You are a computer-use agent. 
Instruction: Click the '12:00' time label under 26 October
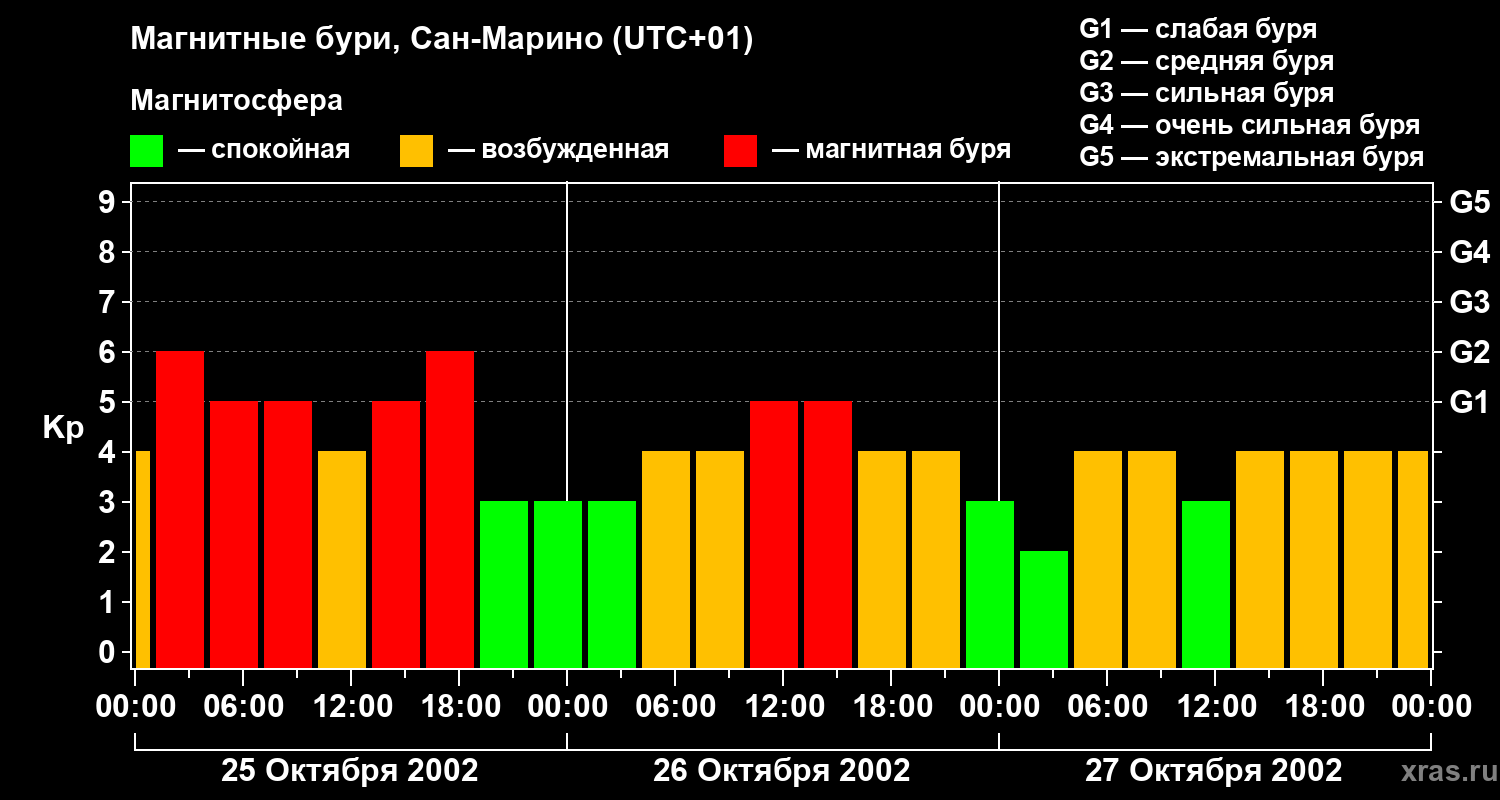tap(783, 707)
